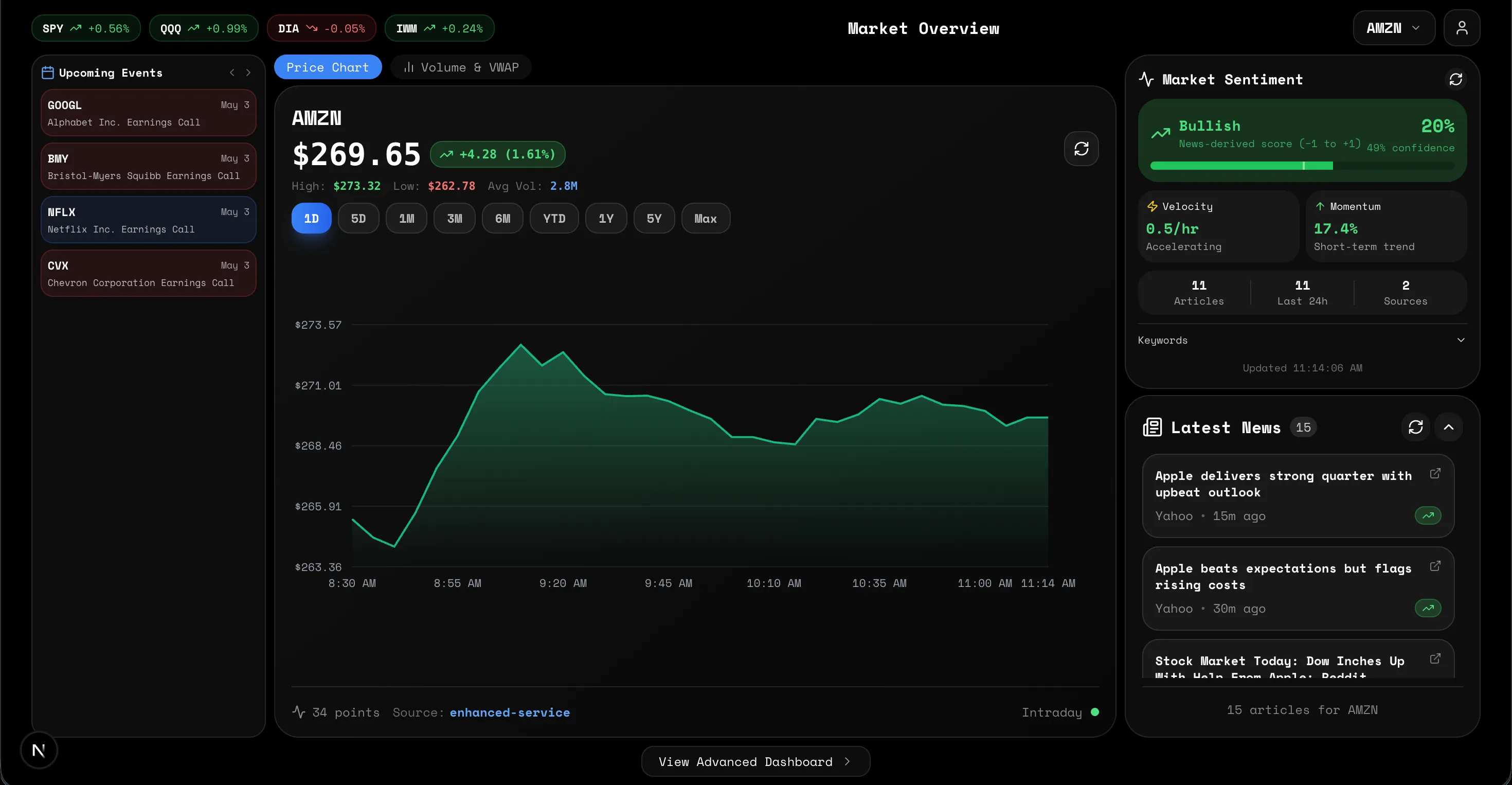1512x785 pixels.
Task: Click the IWM index ticker pill
Action: coord(439,28)
